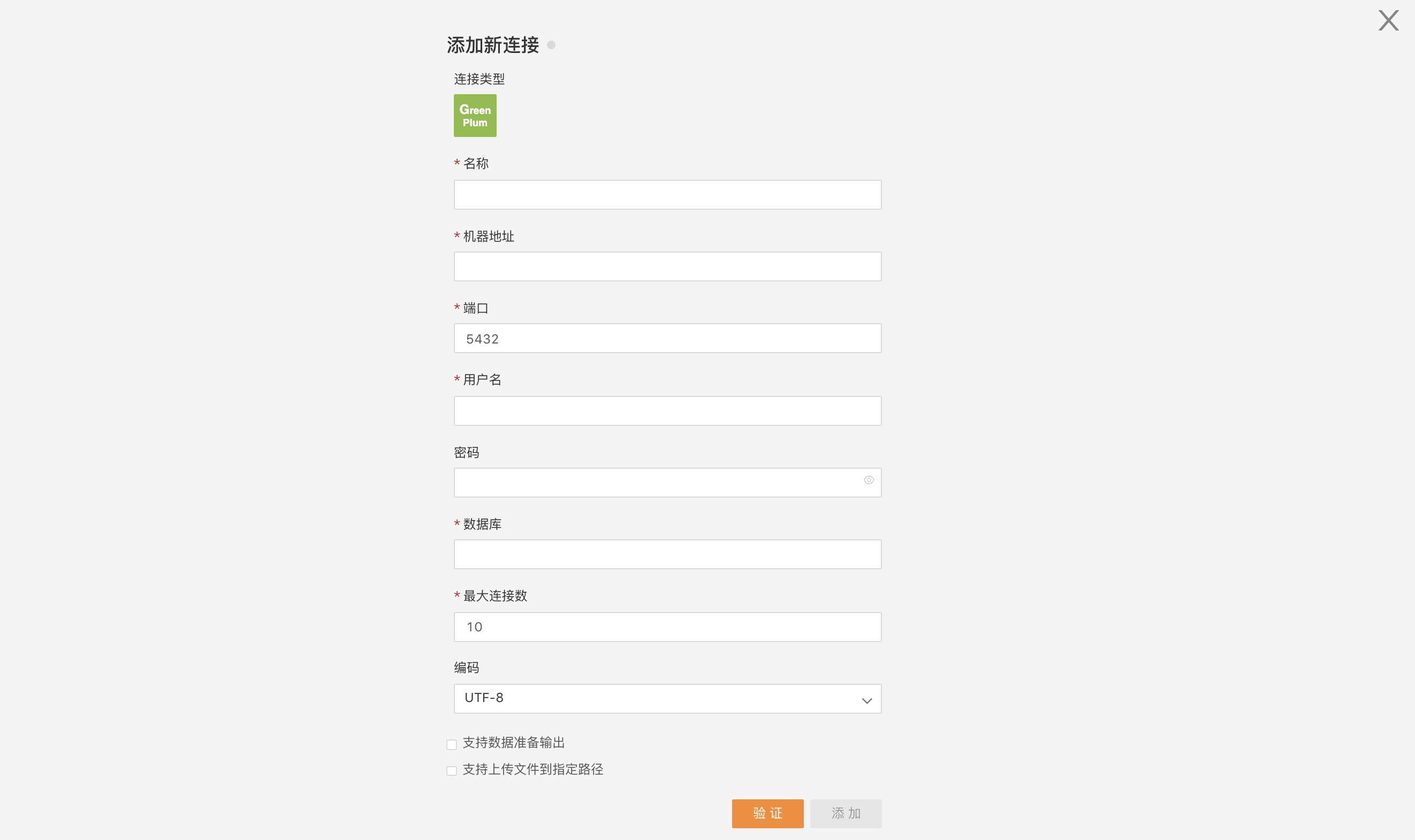This screenshot has height=840, width=1415.
Task: Click the 编码 label above the dropdown
Action: pos(466,667)
